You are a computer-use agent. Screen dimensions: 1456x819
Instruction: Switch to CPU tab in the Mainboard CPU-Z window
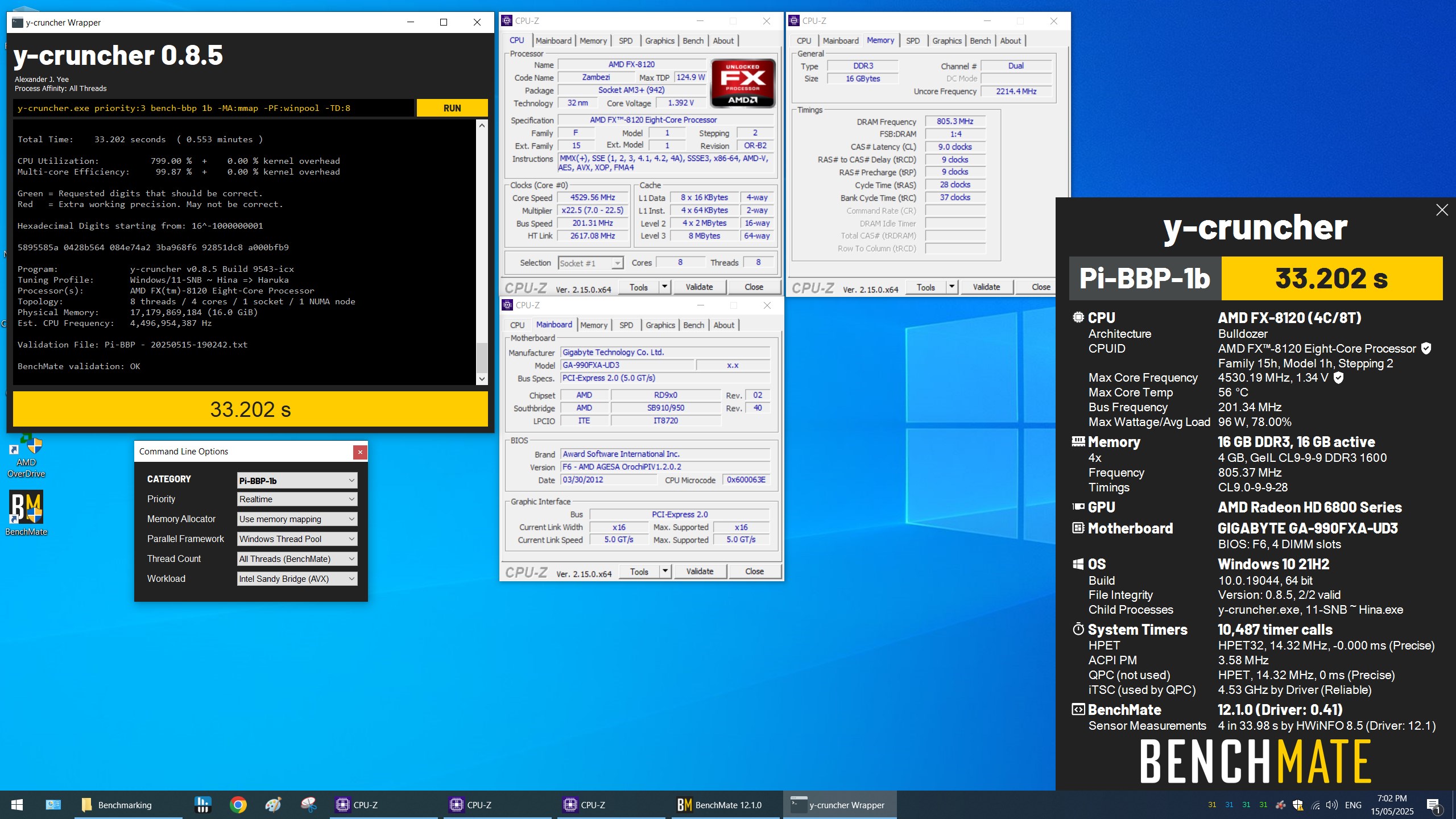(517, 325)
